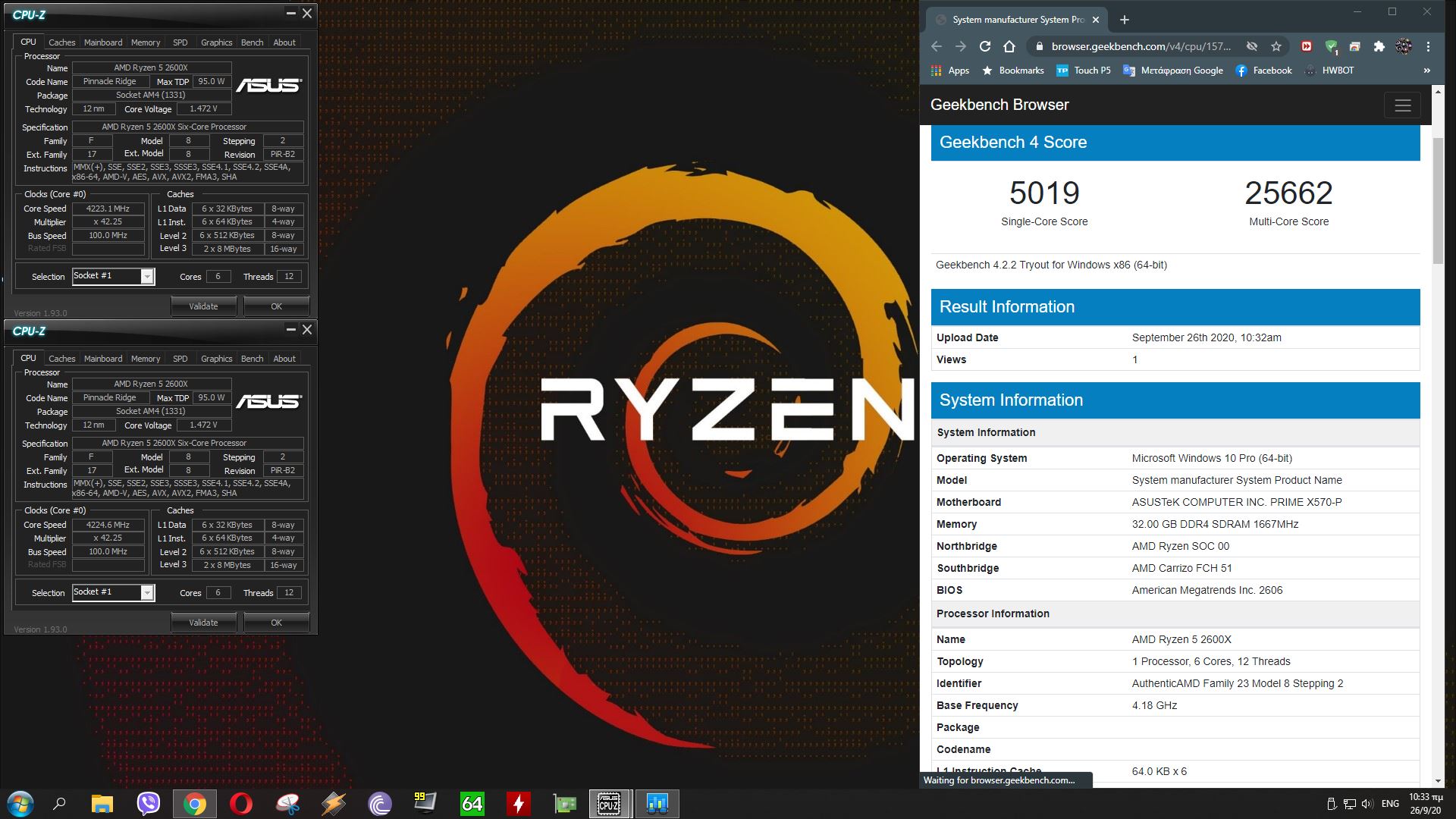The width and height of the screenshot is (1456, 819).
Task: Open clock showing 10:33 date panel
Action: pyautogui.click(x=1425, y=804)
